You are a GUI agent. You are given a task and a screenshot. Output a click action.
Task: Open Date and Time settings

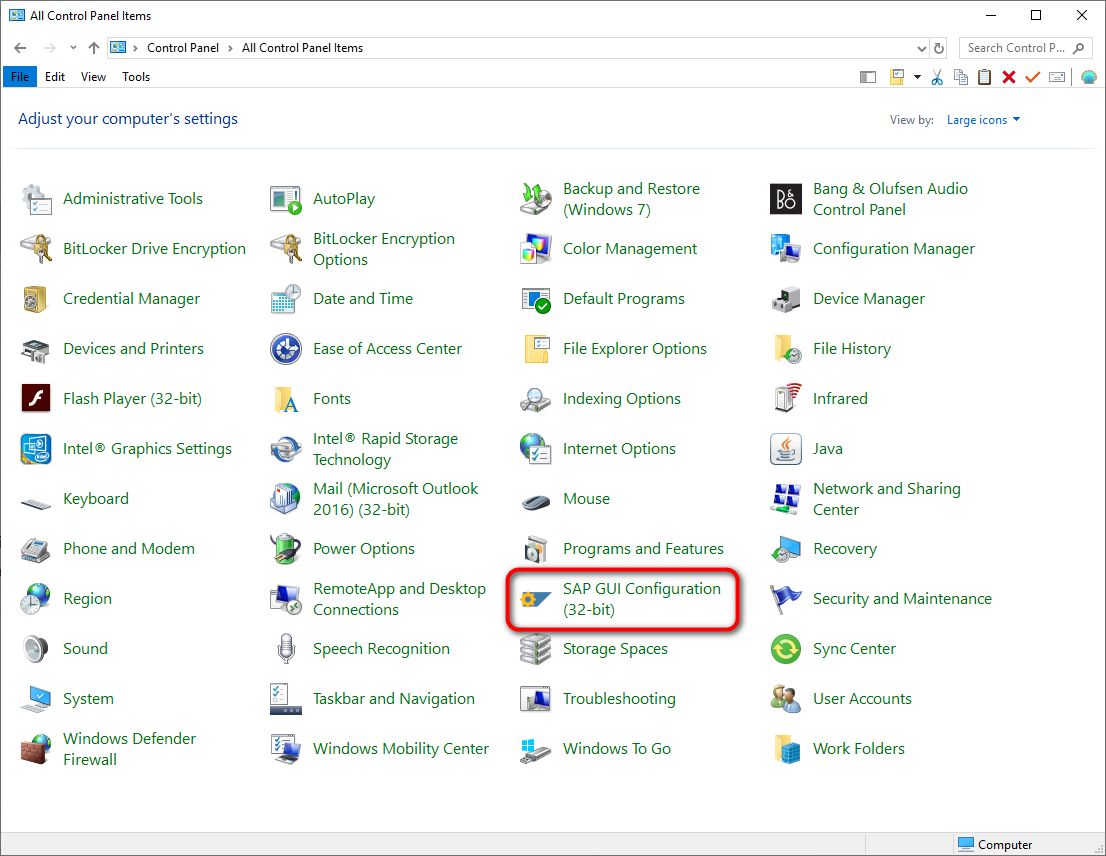coord(341,299)
